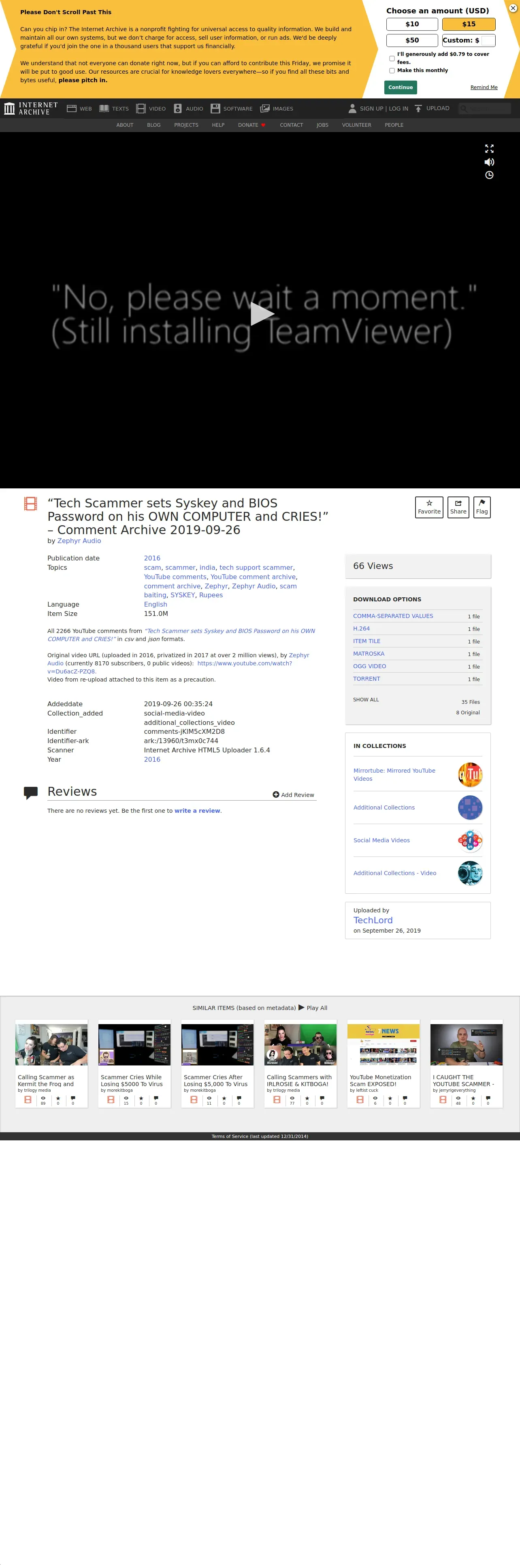Click the 'tech support scammer' topic link
Image resolution: width=520 pixels, height=1568 pixels.
tap(256, 567)
